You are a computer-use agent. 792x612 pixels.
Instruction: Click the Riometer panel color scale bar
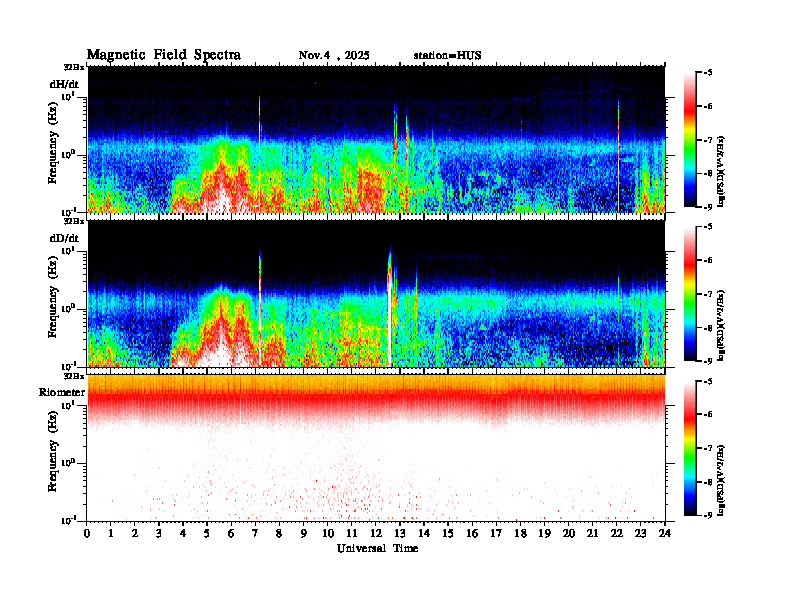click(690, 448)
